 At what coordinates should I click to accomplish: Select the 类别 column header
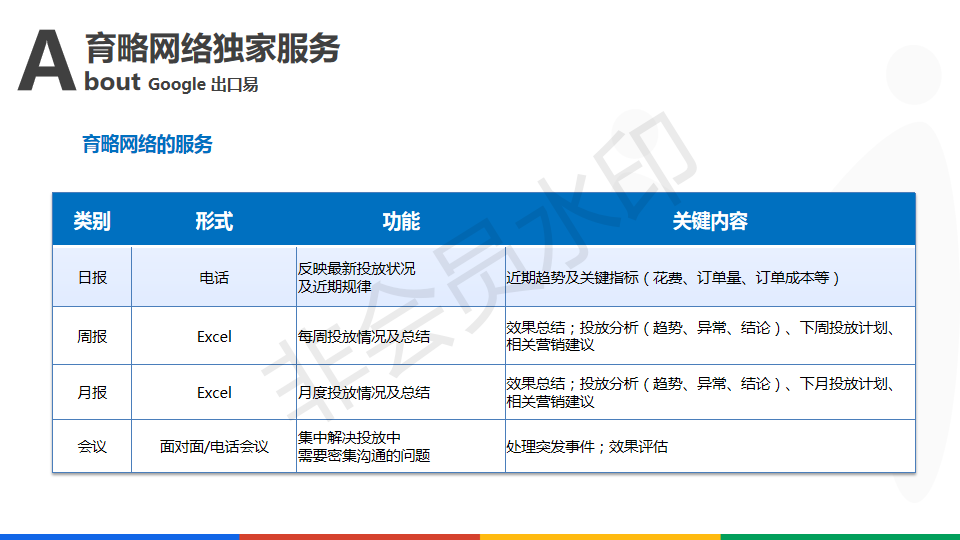(x=92, y=221)
